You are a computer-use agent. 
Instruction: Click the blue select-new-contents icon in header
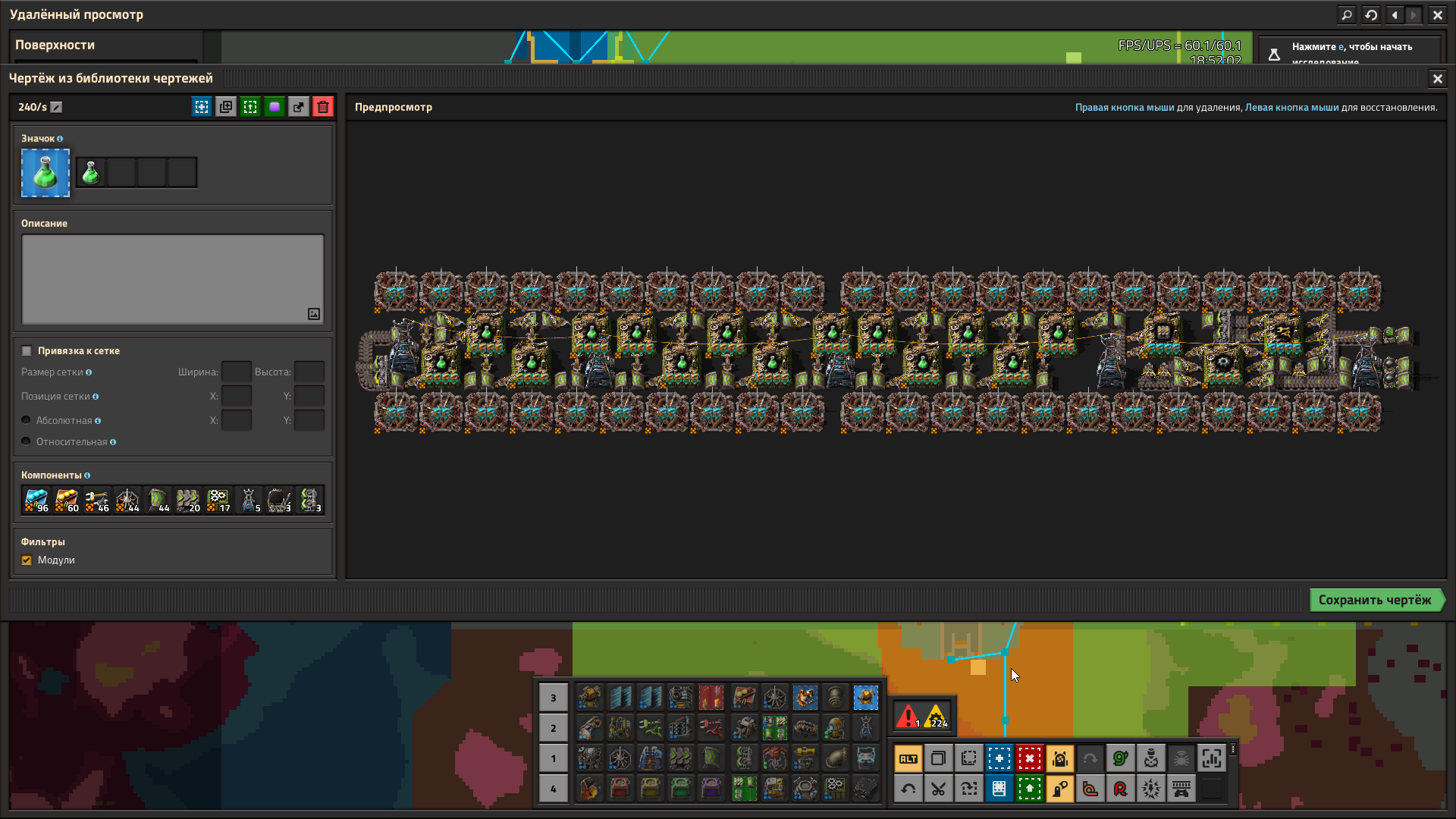[x=202, y=107]
